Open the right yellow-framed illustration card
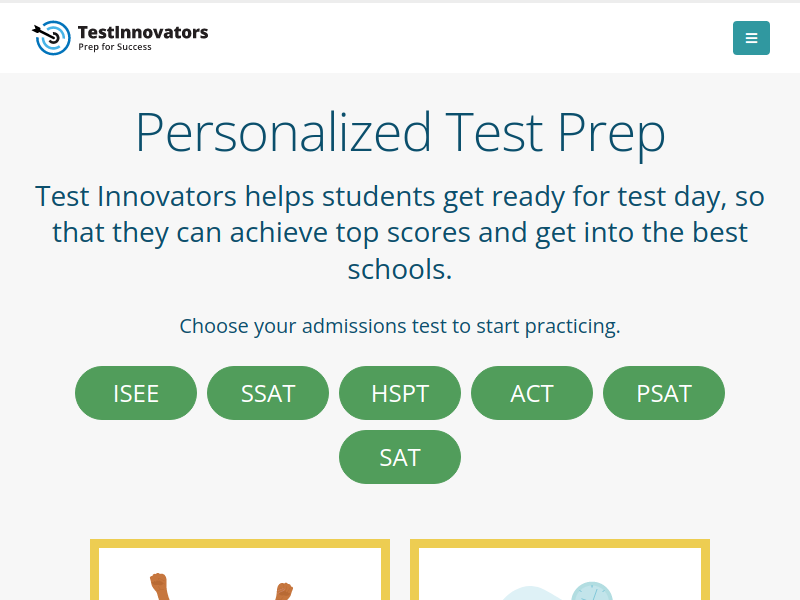 pyautogui.click(x=560, y=569)
